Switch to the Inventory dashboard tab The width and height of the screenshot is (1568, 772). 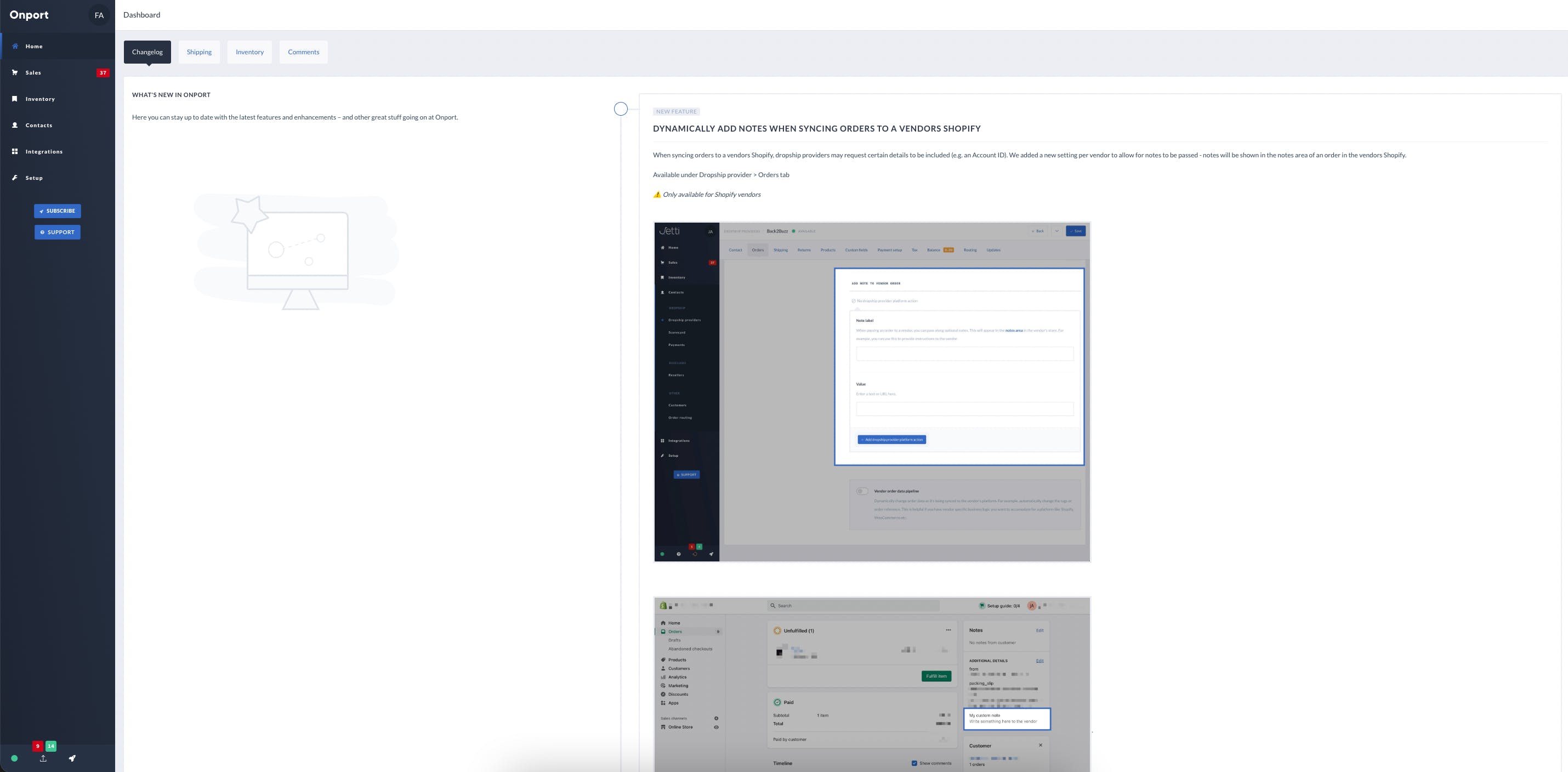click(x=249, y=52)
